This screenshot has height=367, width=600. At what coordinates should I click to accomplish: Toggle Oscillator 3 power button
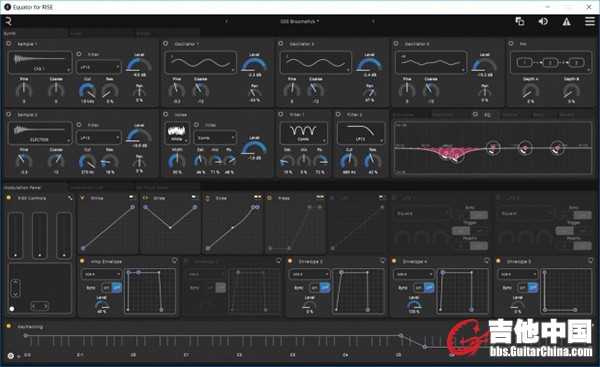point(396,44)
